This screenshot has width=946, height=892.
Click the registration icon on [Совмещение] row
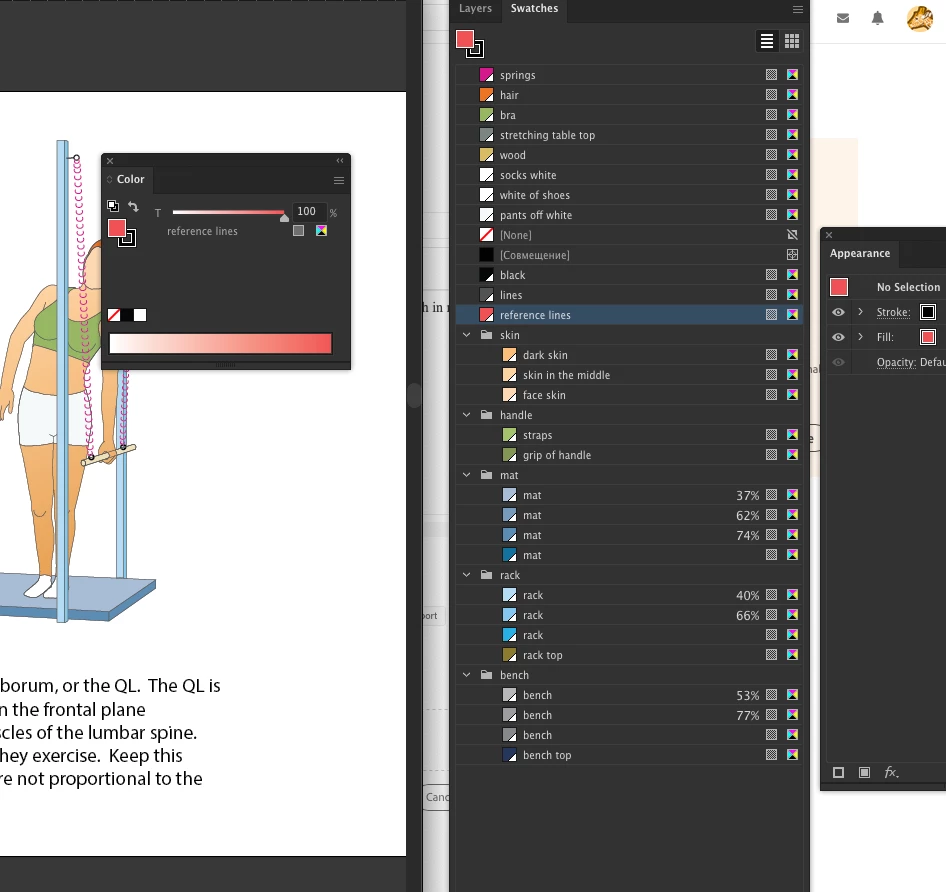pos(793,255)
